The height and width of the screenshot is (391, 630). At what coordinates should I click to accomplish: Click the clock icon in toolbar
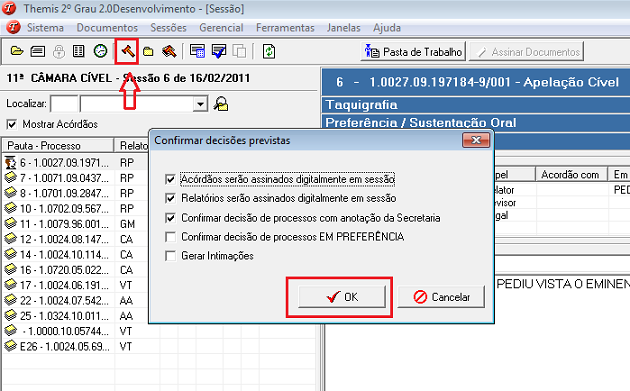click(x=100, y=51)
